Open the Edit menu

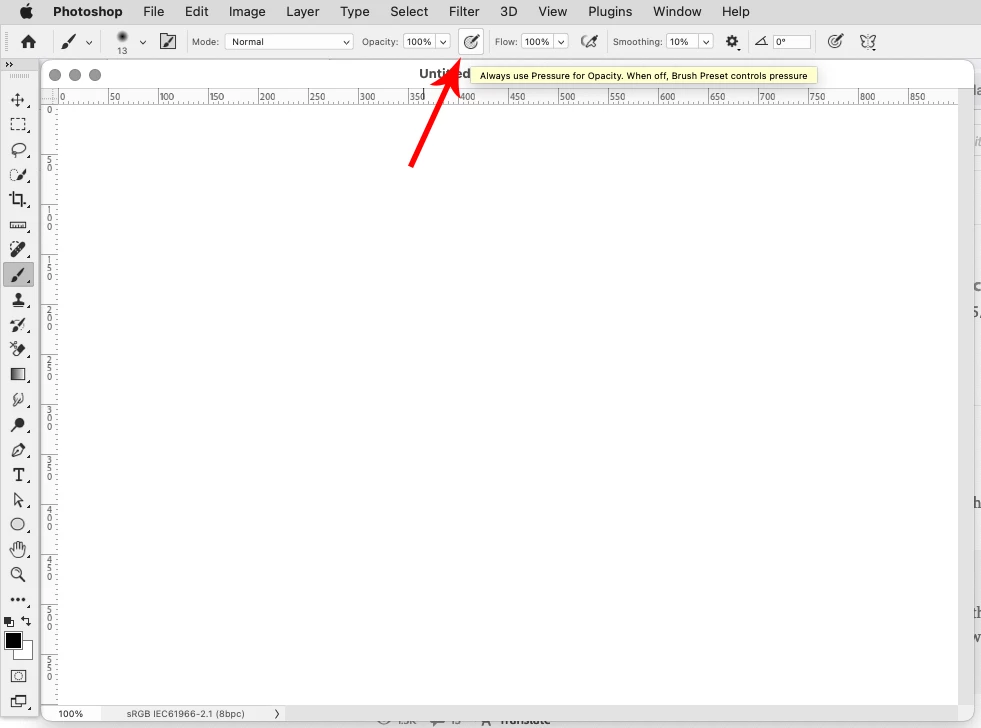tap(196, 12)
